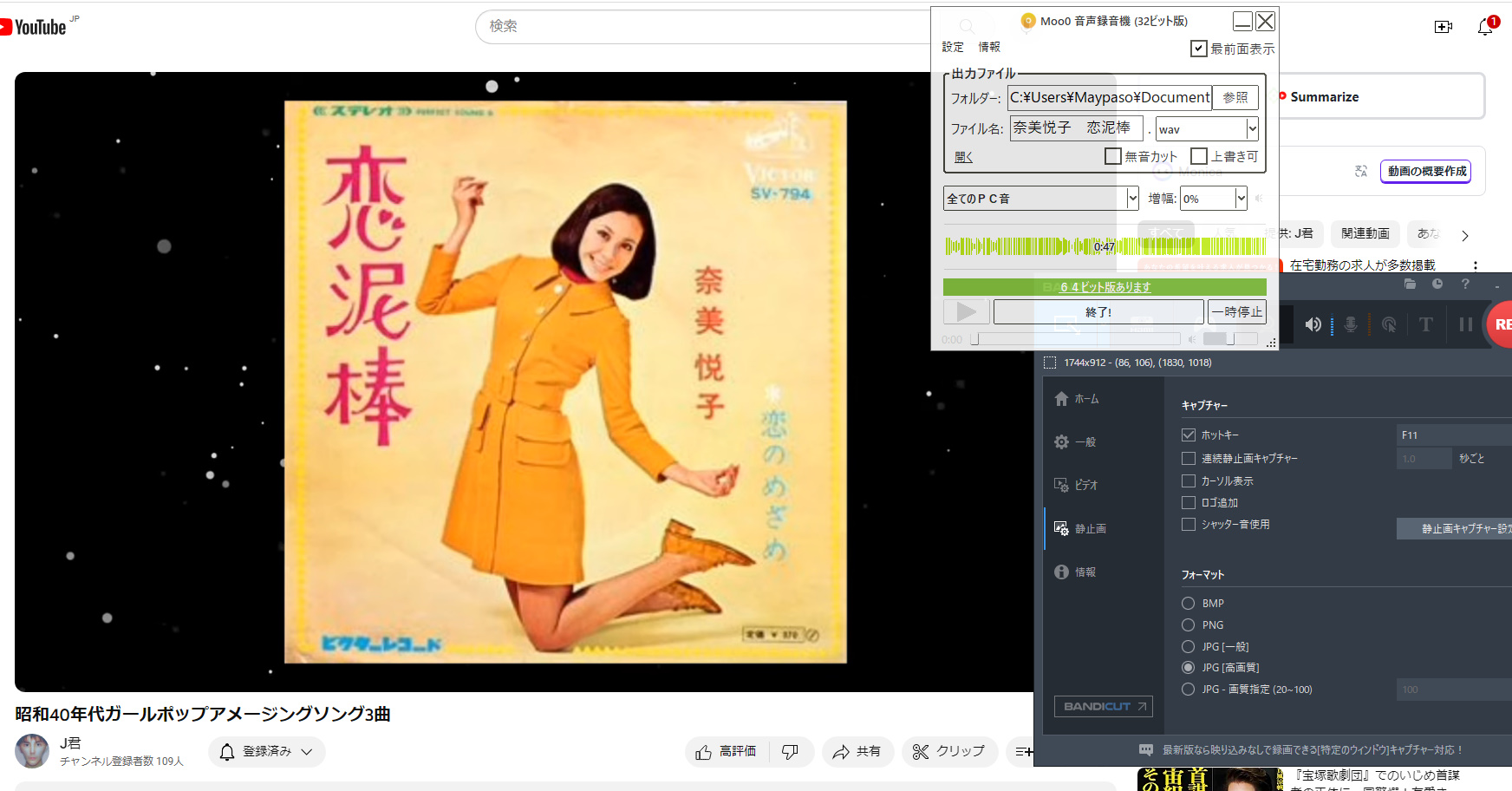Enable the シャッター音使用 checkbox
The image size is (1512, 791).
tap(1189, 524)
